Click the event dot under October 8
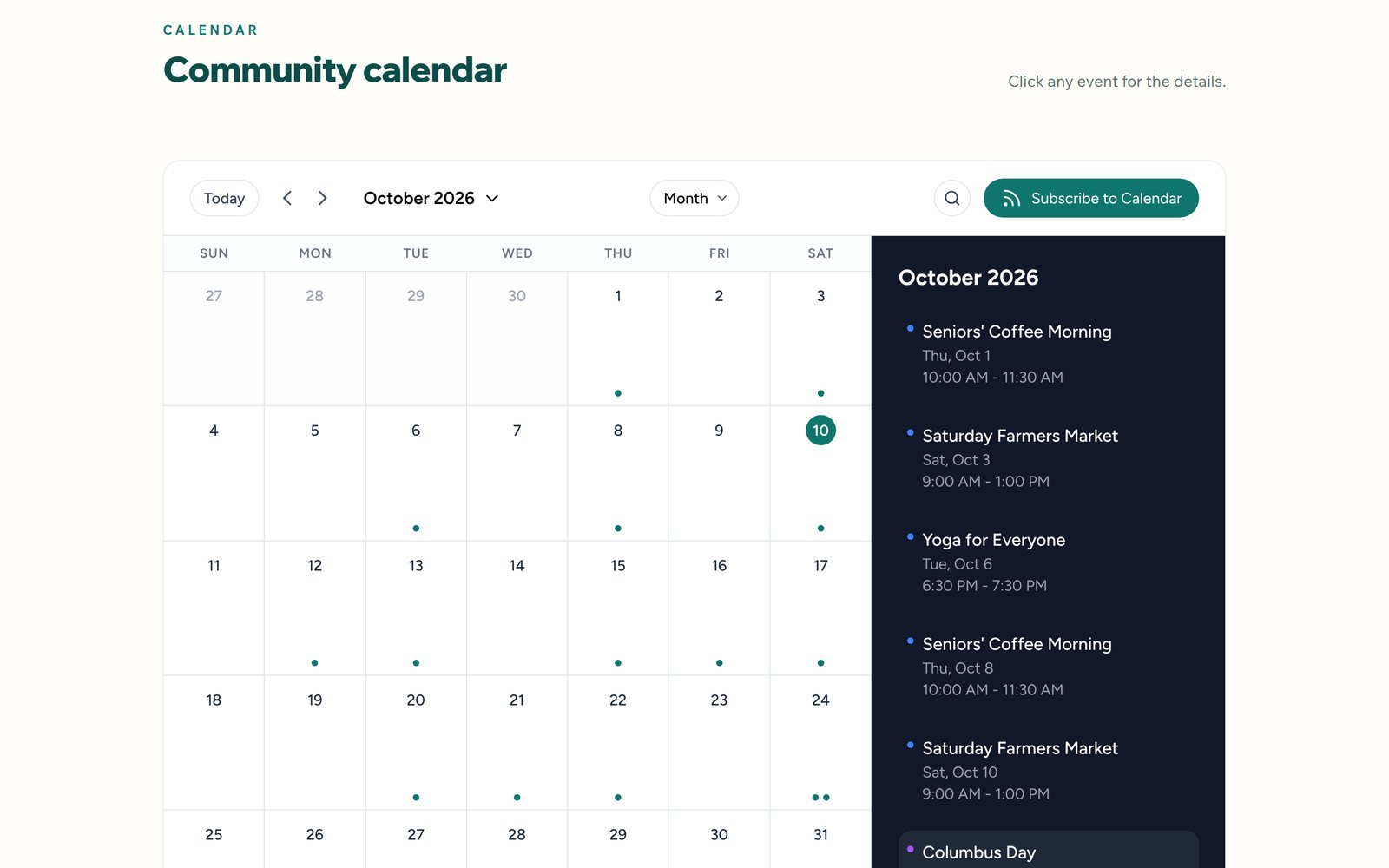1389x868 pixels. point(618,528)
